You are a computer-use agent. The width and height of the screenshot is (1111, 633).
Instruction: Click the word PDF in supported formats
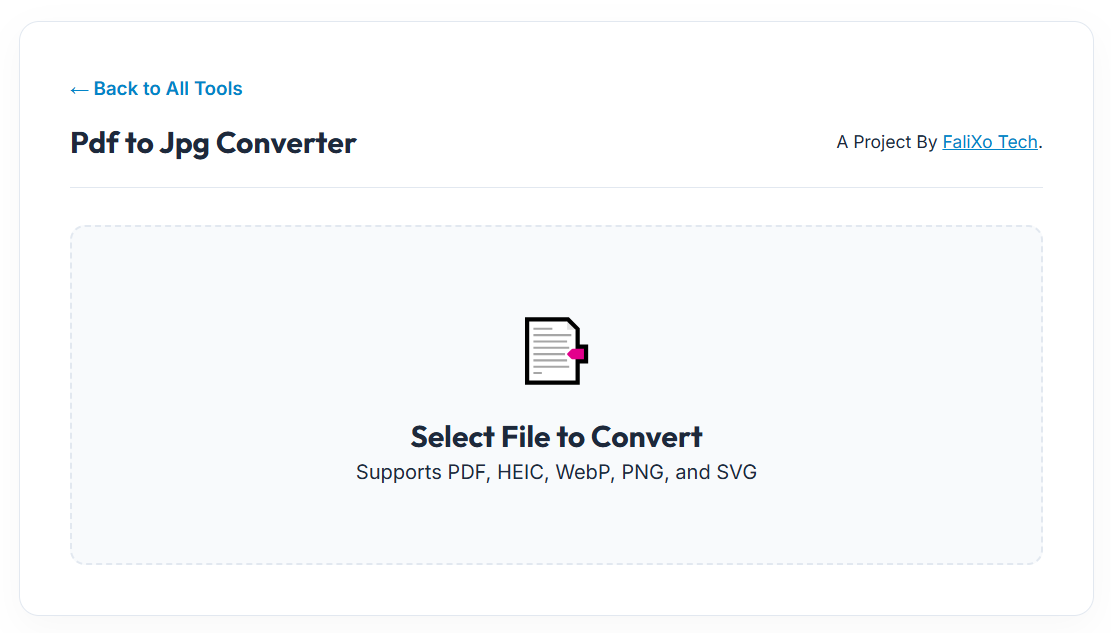pos(467,472)
